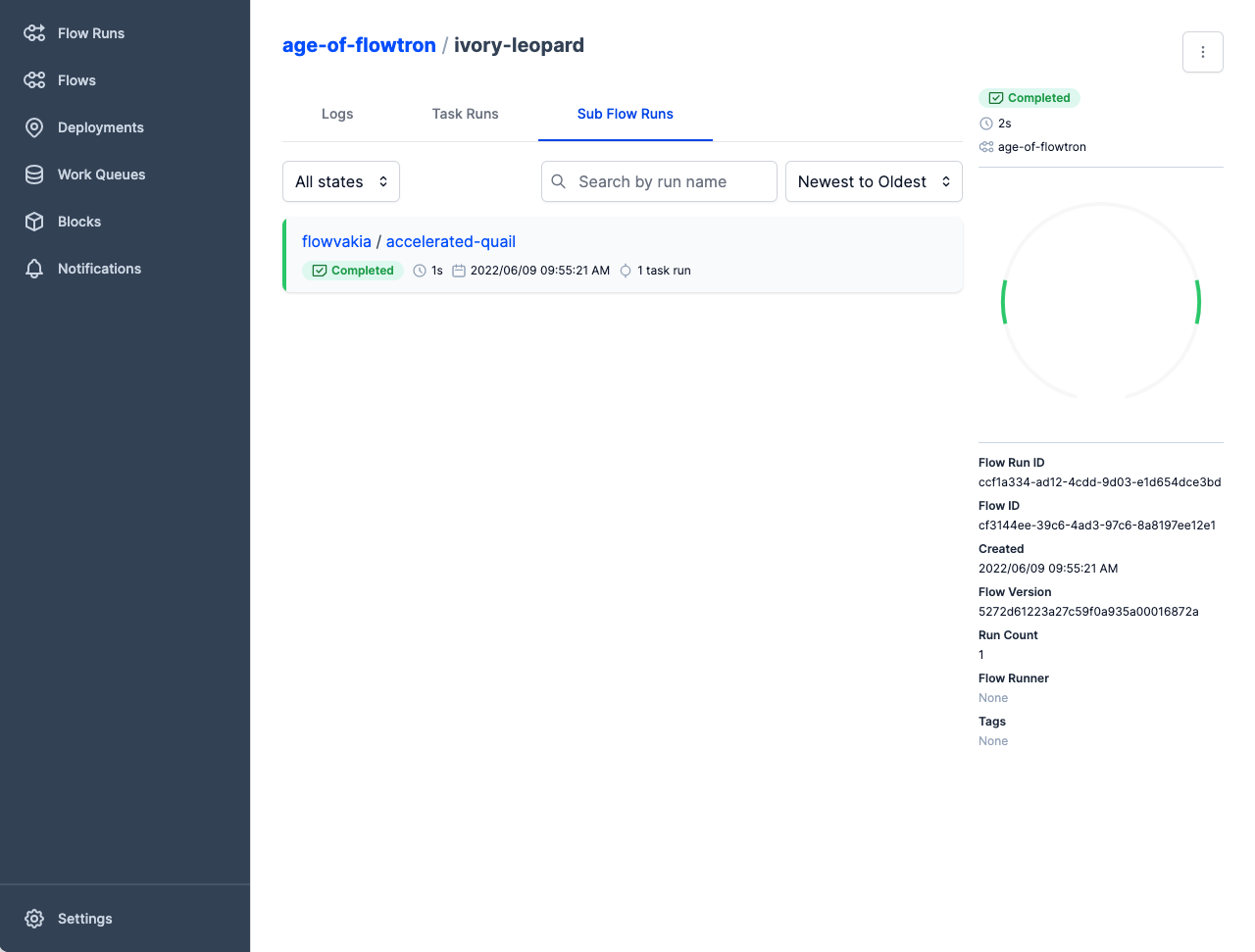Click the None value under Tags
The height and width of the screenshot is (952, 1255).
(x=993, y=741)
